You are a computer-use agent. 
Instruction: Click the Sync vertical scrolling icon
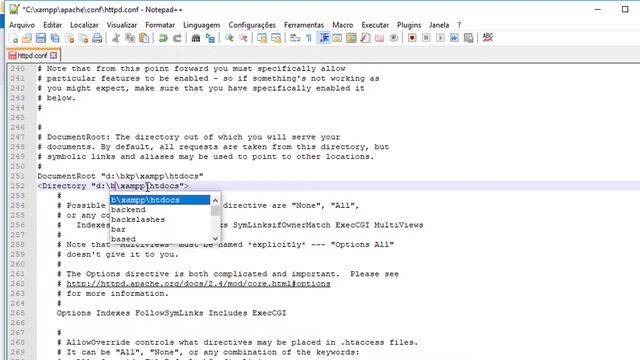pos(262,38)
